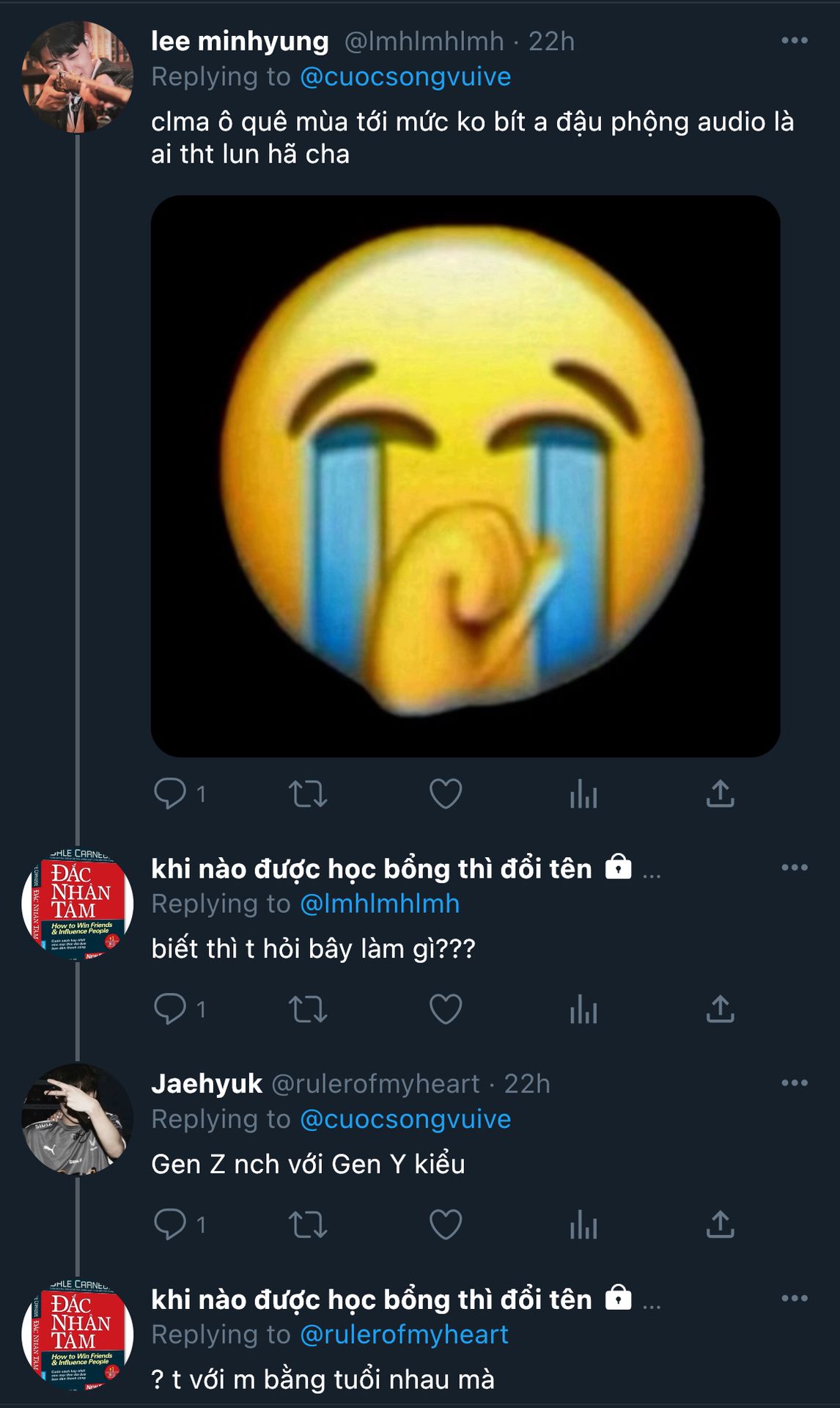View analytics for lee minhyung's tweet
The image size is (840, 1408).
coord(583,793)
